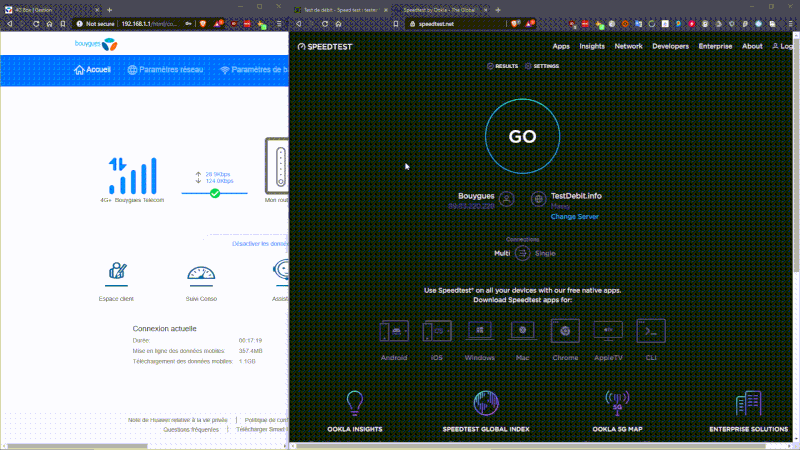800x450 pixels.
Task: Click the Not secure site indicator
Action: pyautogui.click(x=95, y=23)
